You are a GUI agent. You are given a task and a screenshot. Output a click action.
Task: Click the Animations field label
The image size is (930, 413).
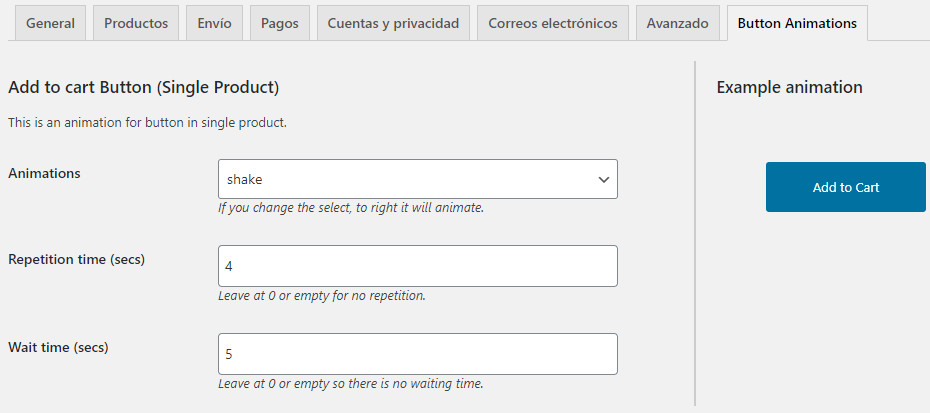44,173
